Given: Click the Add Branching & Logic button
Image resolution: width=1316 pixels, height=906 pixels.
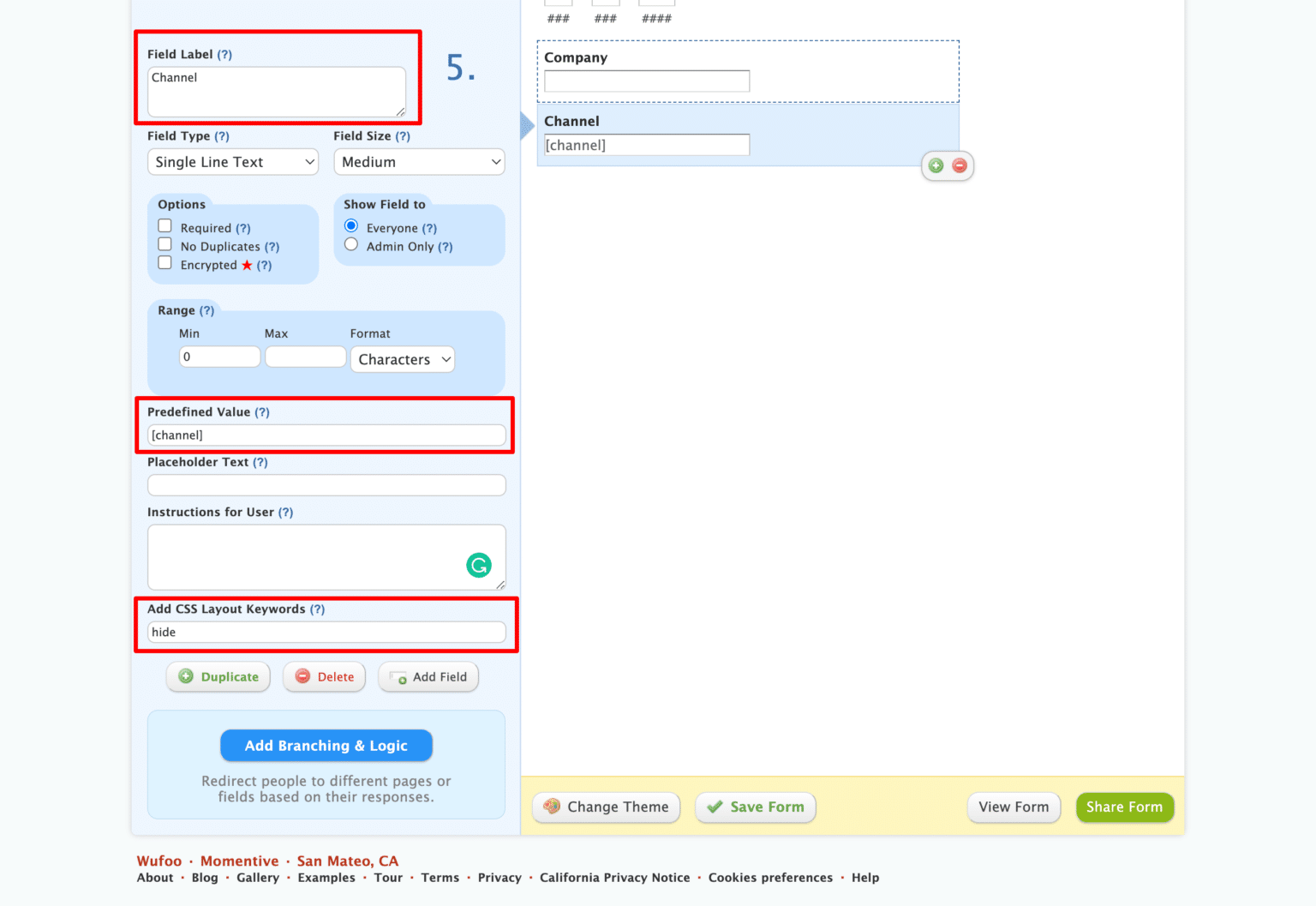Looking at the screenshot, I should [326, 746].
